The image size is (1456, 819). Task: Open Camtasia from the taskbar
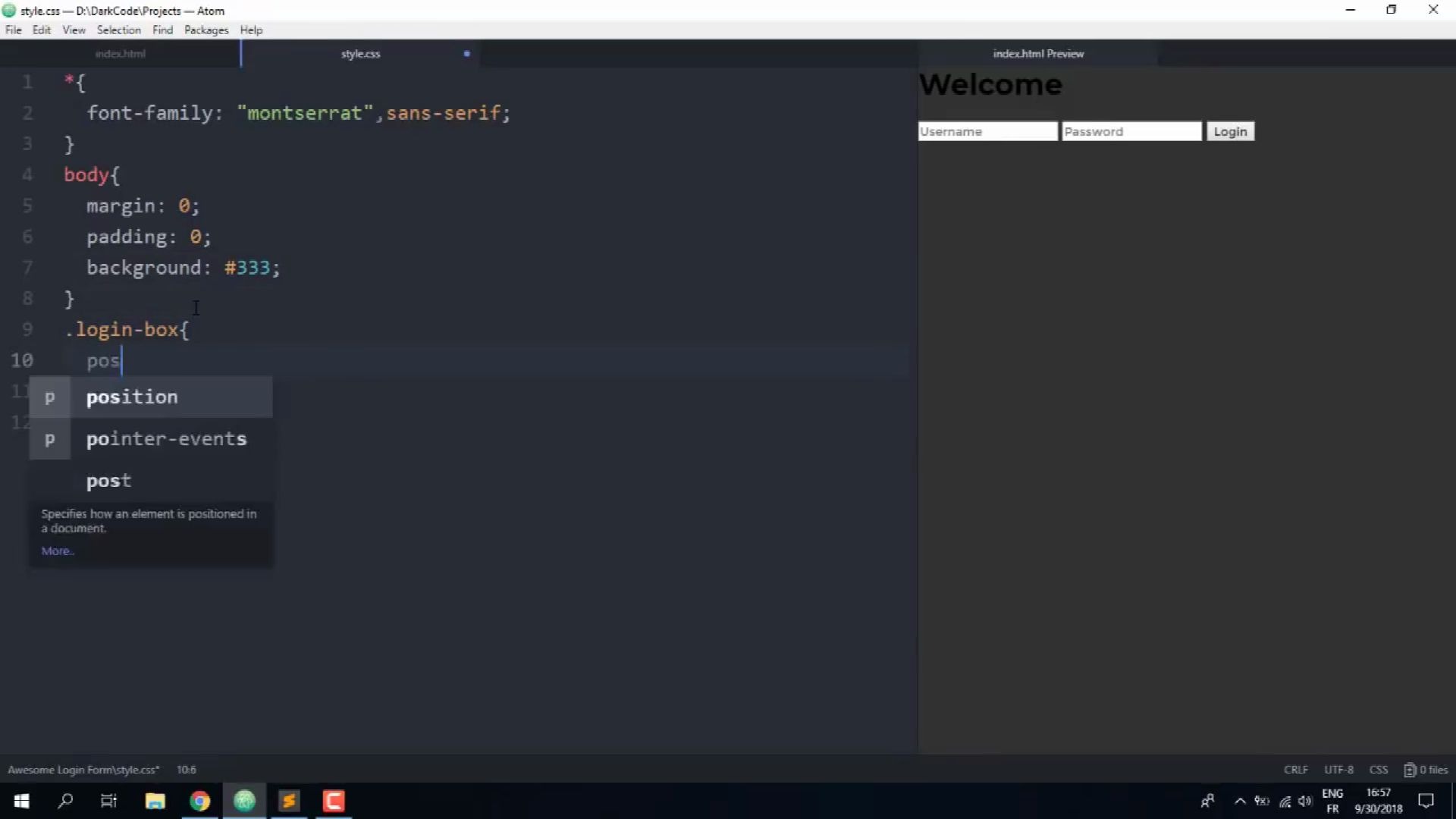333,800
